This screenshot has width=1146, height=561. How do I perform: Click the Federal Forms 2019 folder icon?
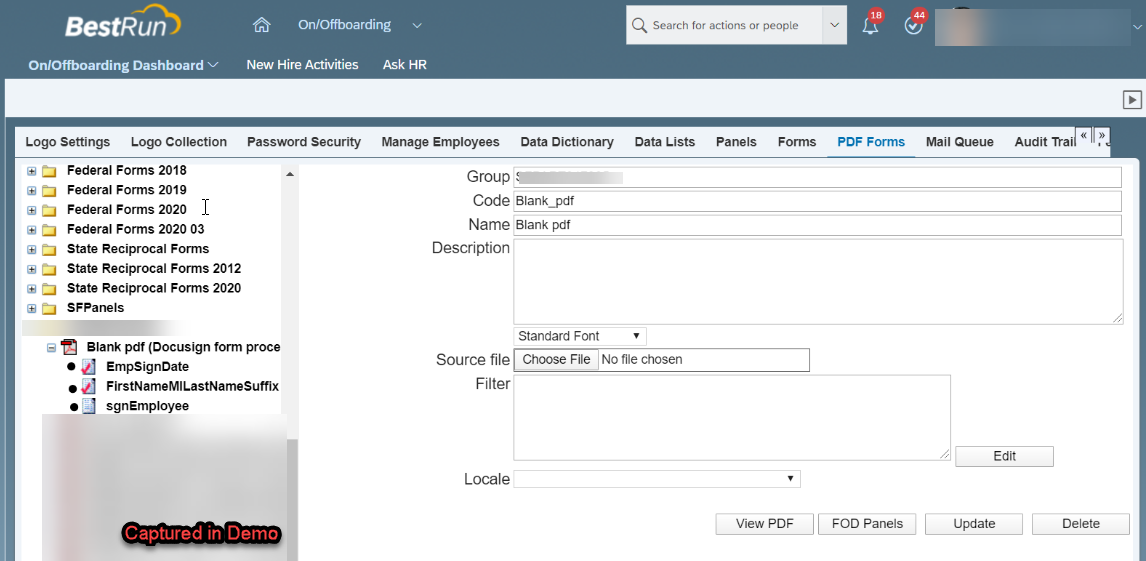pos(50,191)
